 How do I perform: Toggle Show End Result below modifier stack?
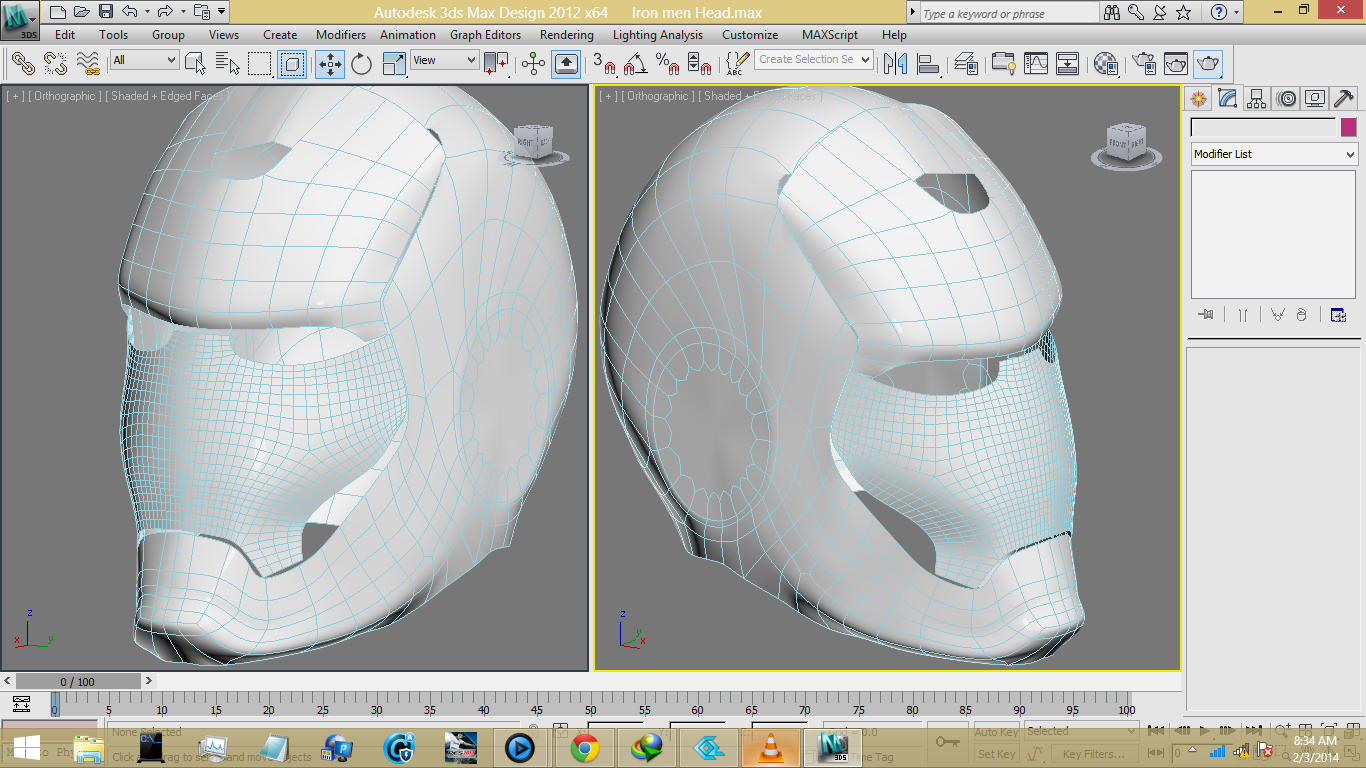(x=1242, y=314)
